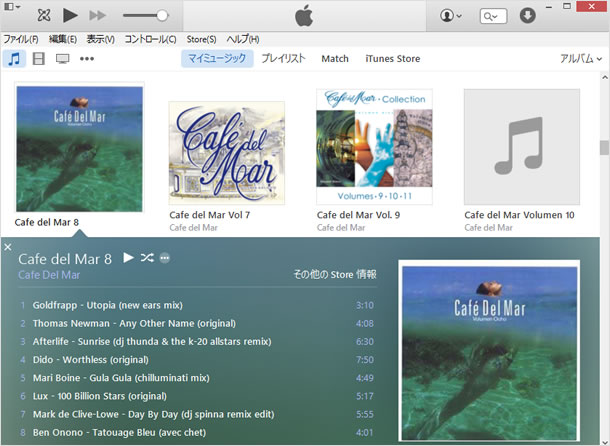Open the ヘルプ(H) menu
The width and height of the screenshot is (610, 446).
pos(243,39)
